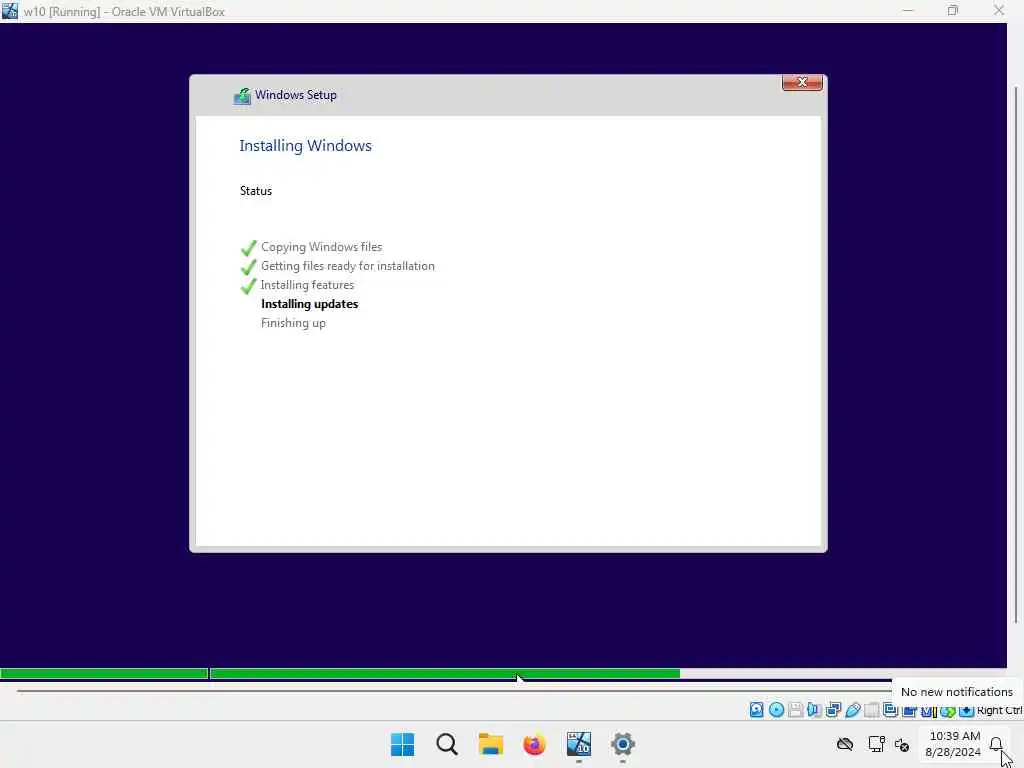The width and height of the screenshot is (1024, 768).
Task: Click the VirtualBox title bar app icon
Action: (10, 10)
